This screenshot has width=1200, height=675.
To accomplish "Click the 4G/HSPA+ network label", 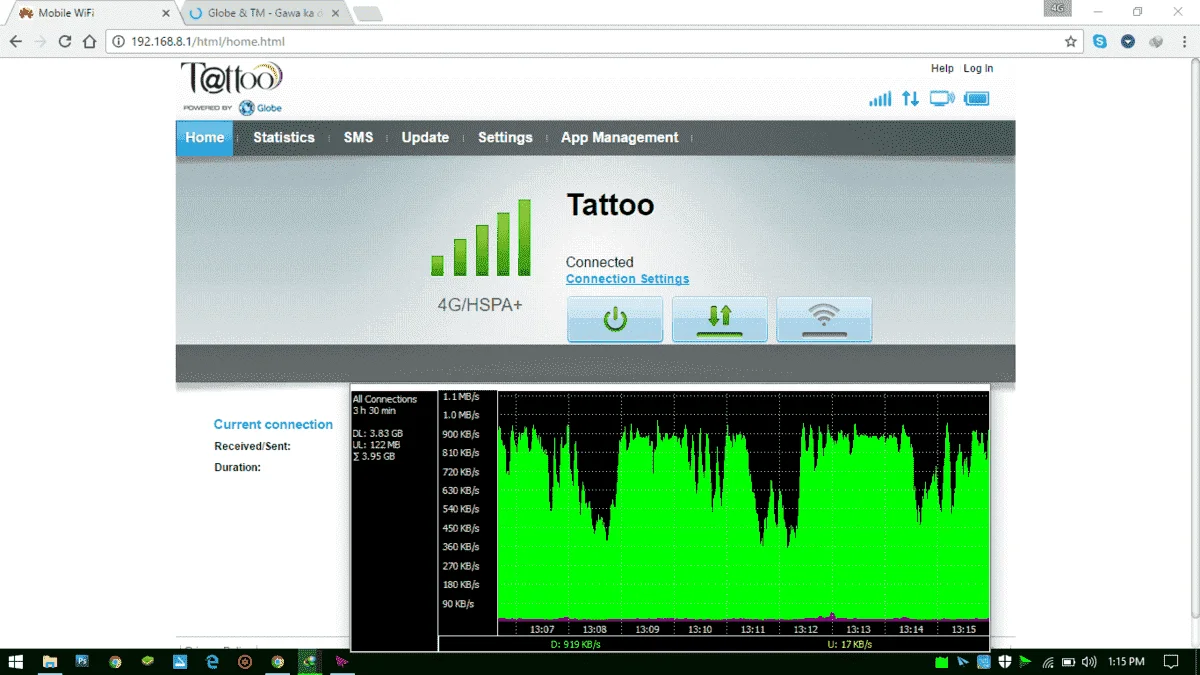I will 480,304.
